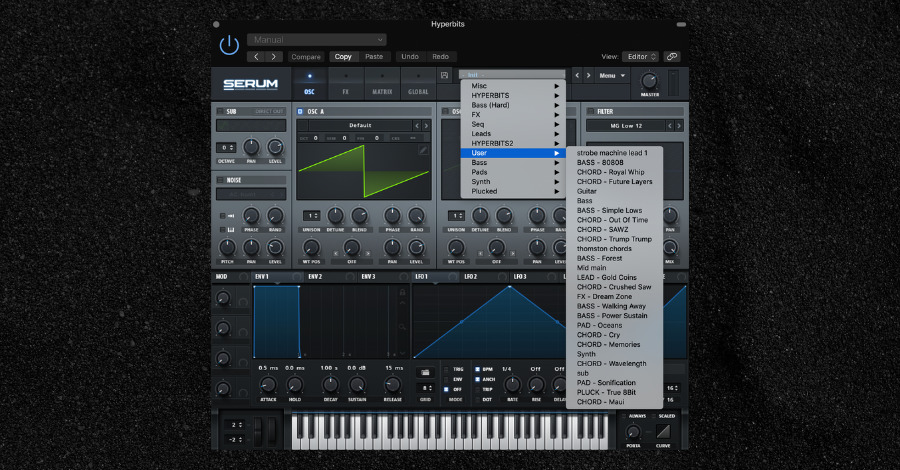The width and height of the screenshot is (900, 470).
Task: Toggle the LFO DOT checkbox
Action: tap(478, 399)
